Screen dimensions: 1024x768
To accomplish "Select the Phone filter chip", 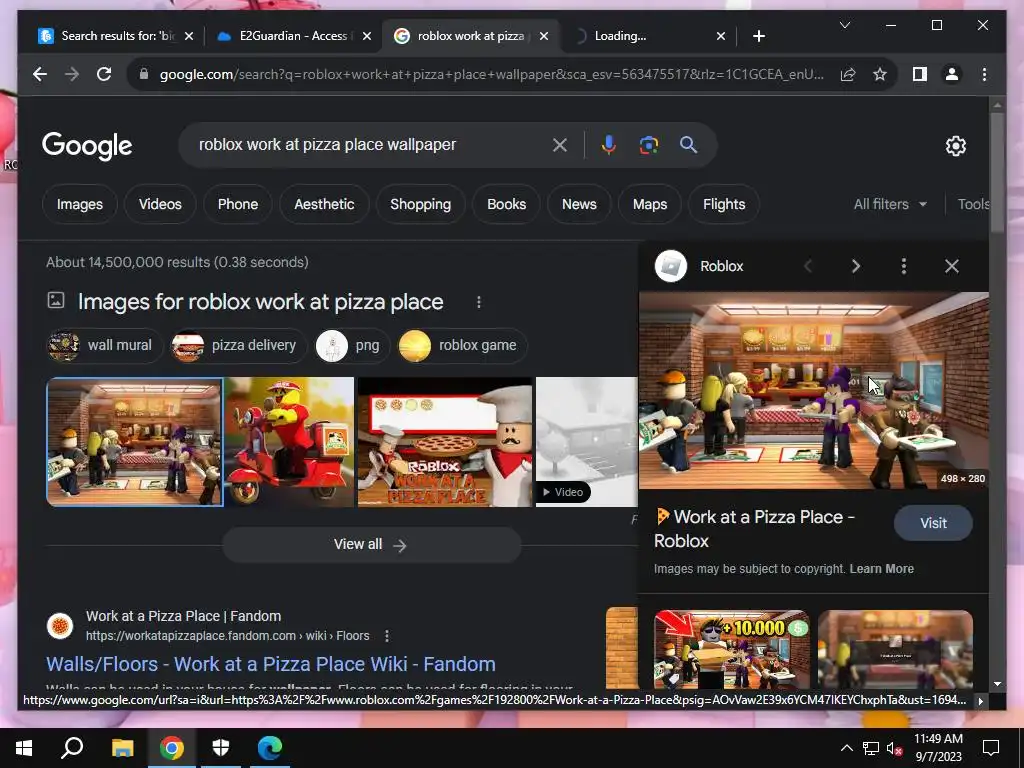I will tap(238, 204).
